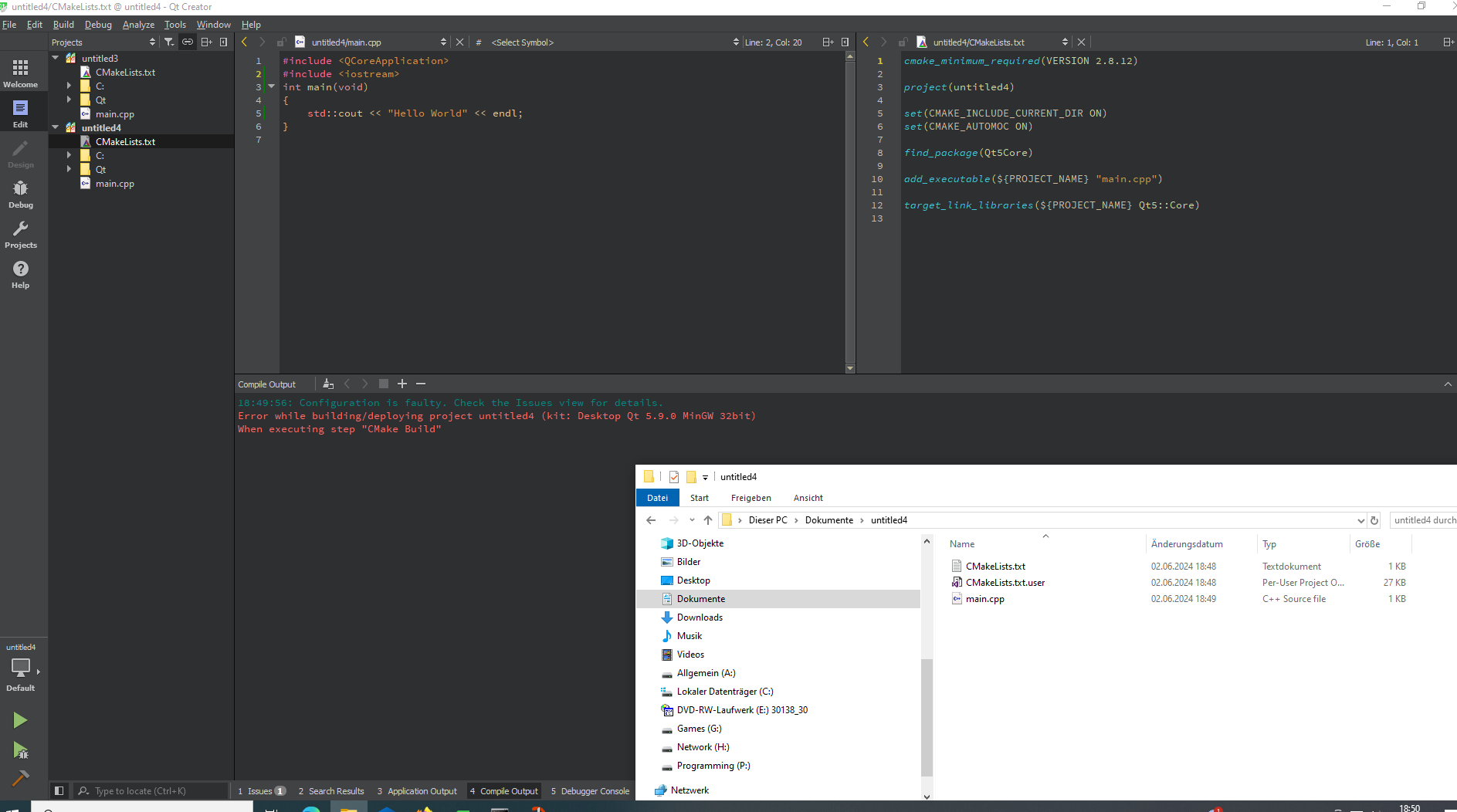1457x812 pixels.
Task: Start debugging with Run-debug icon
Action: pyautogui.click(x=20, y=749)
